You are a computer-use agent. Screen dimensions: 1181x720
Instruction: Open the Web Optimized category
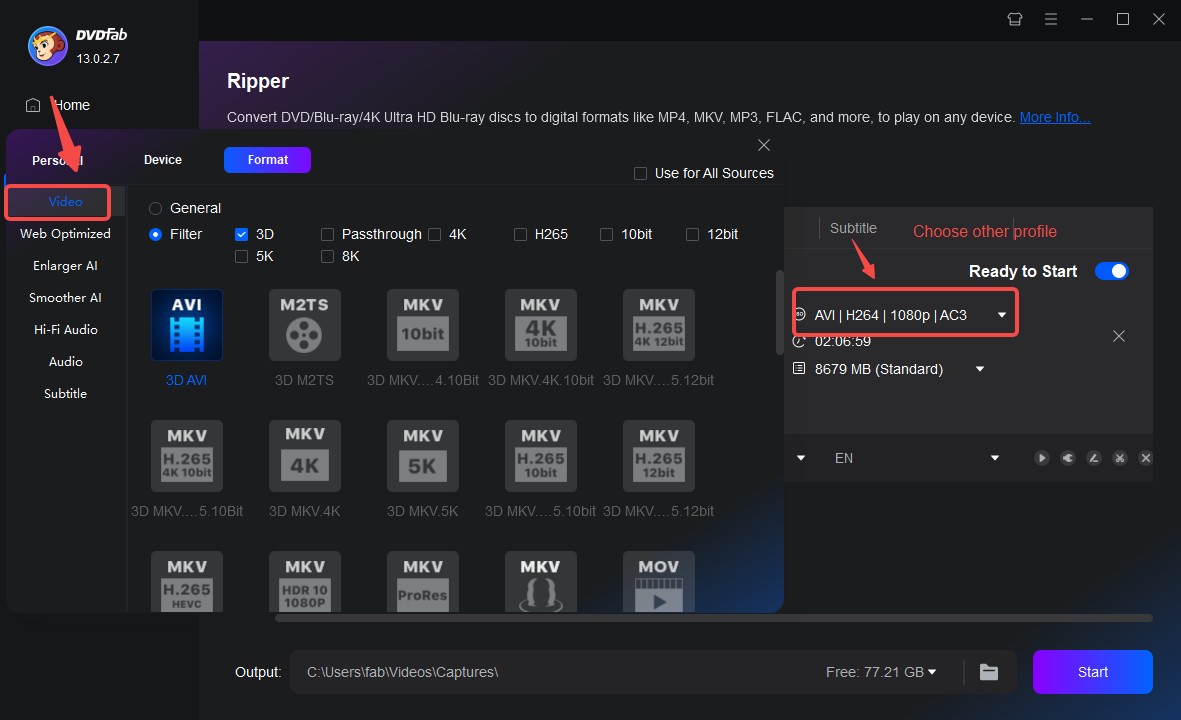point(65,234)
